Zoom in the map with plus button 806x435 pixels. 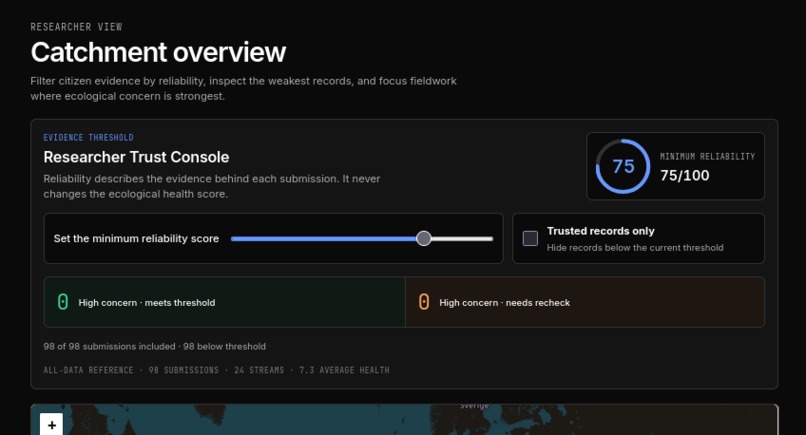[51, 424]
